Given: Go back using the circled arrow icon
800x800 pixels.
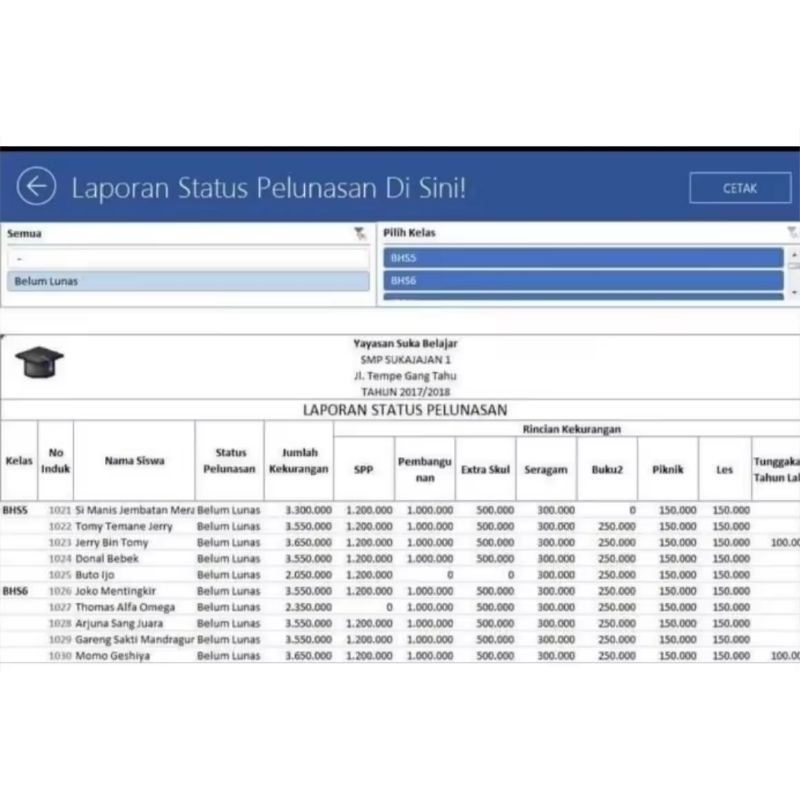Looking at the screenshot, I should pos(36,186).
